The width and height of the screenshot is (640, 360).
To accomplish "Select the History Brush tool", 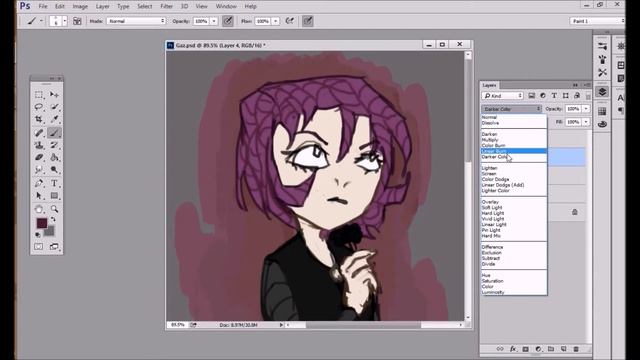I will (x=54, y=145).
